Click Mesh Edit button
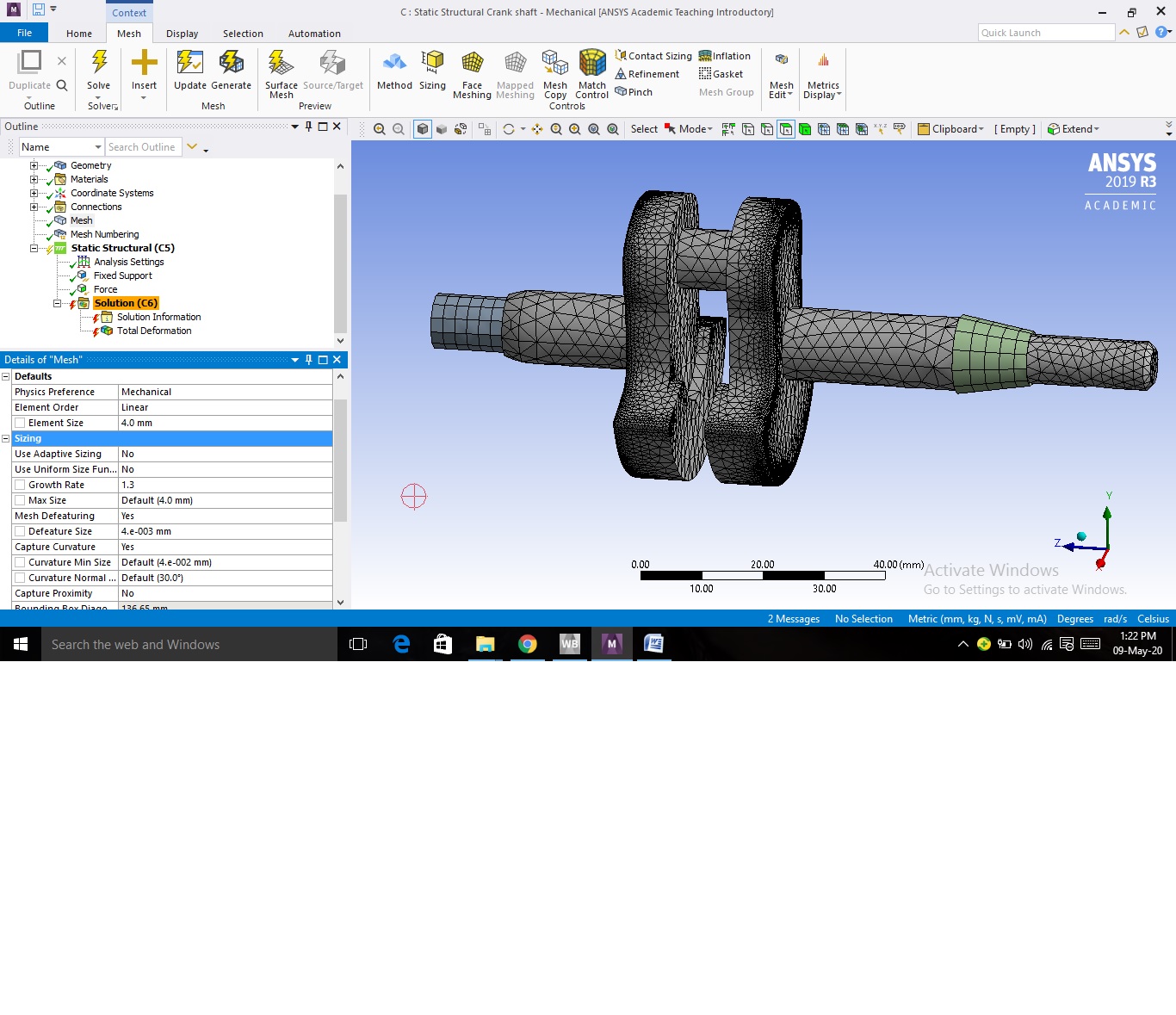Image resolution: width=1176 pixels, height=1015 pixels. (781, 75)
